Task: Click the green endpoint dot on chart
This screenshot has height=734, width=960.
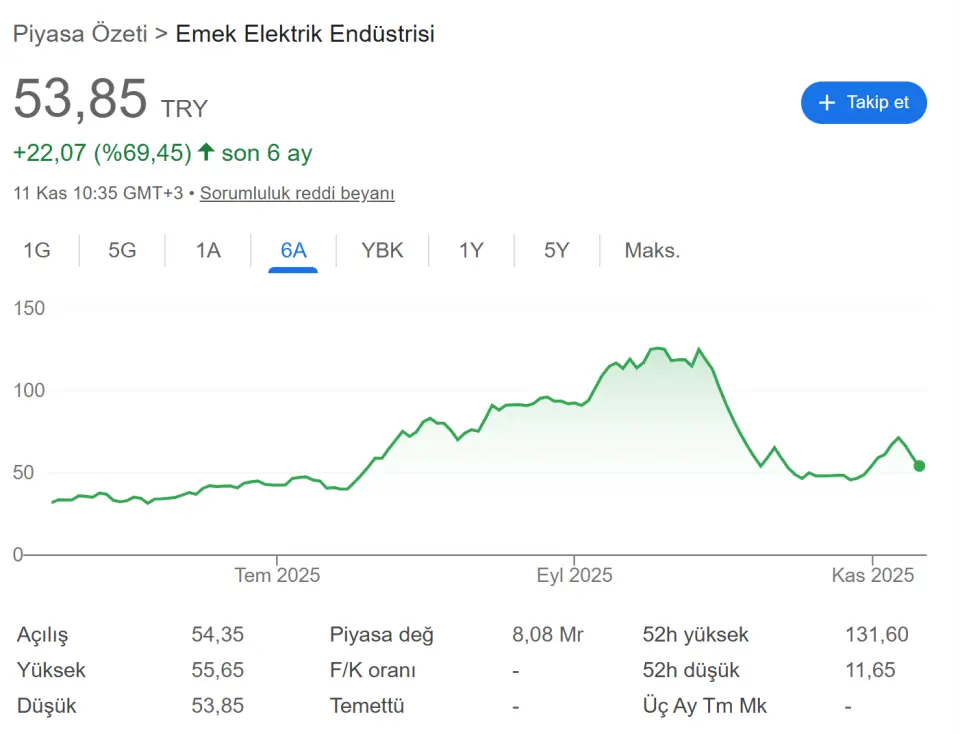Action: point(919,466)
